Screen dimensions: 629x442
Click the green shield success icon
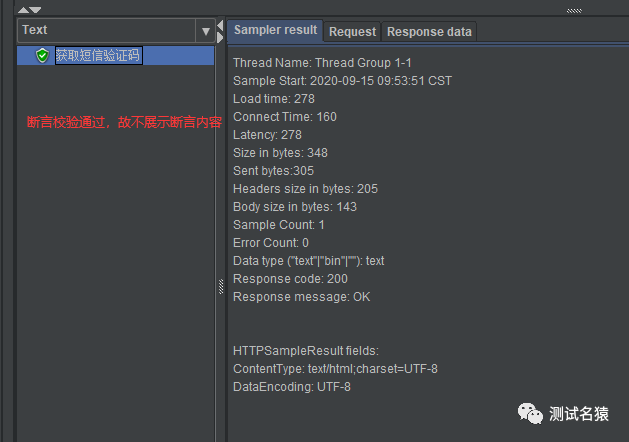42,55
